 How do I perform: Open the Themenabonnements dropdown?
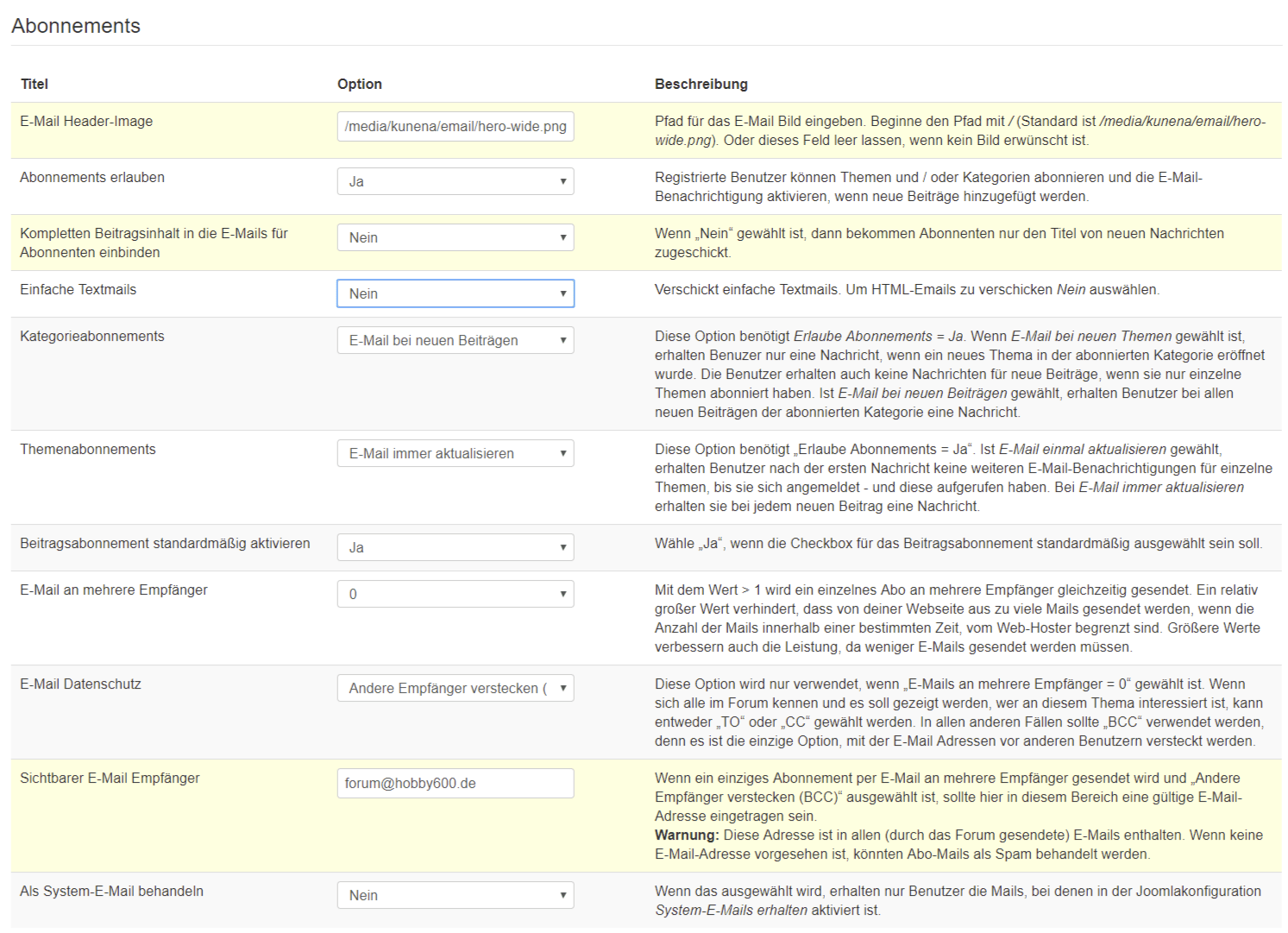coord(455,453)
